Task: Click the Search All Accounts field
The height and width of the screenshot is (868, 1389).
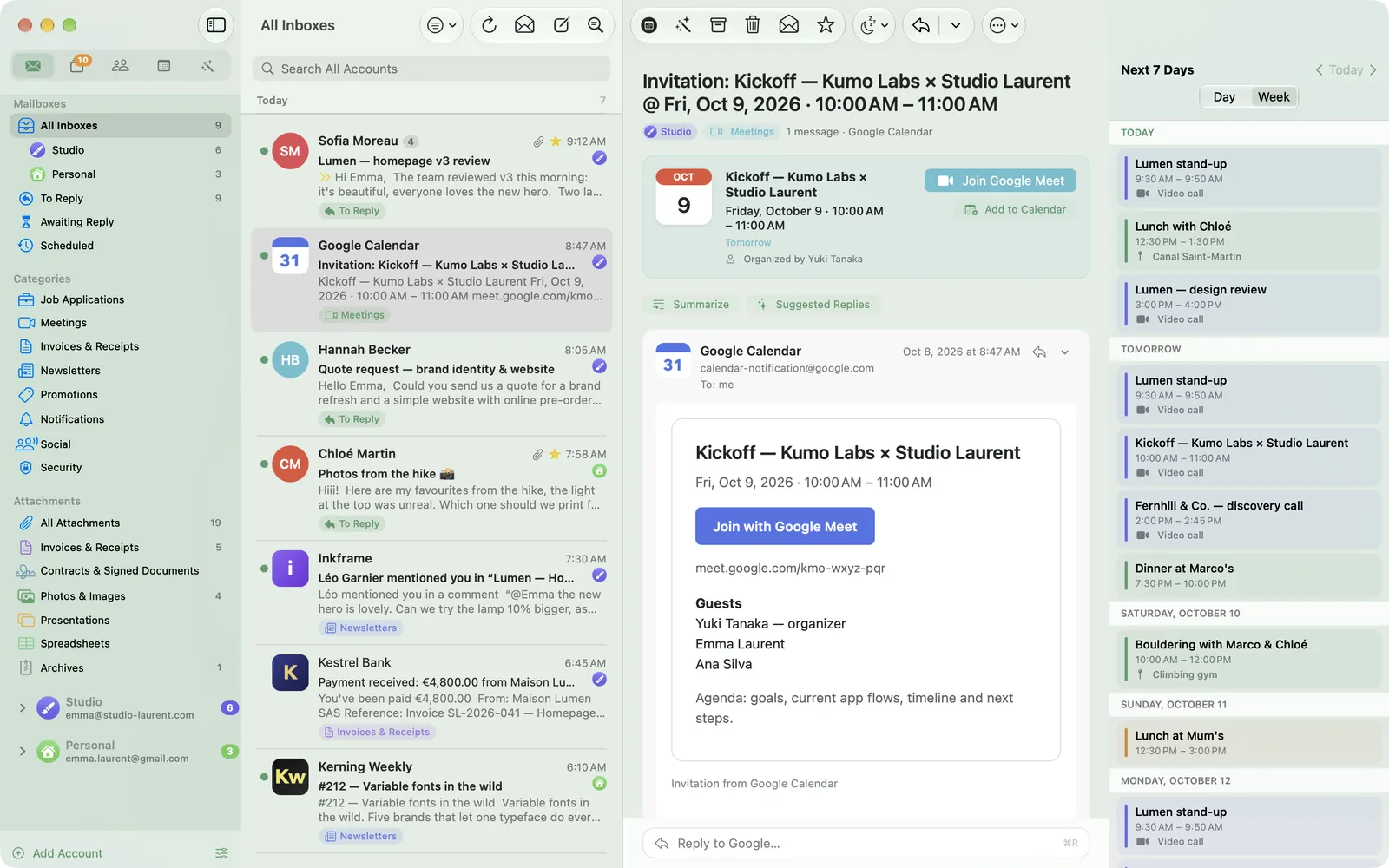Action: [x=431, y=69]
